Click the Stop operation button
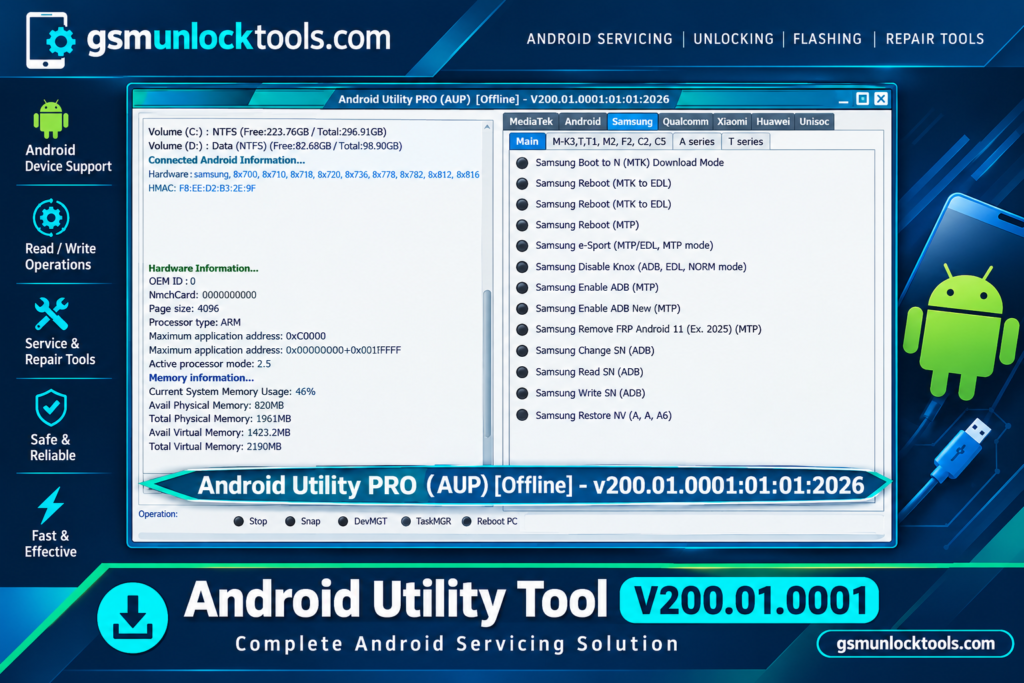1024x683 pixels. point(251,521)
